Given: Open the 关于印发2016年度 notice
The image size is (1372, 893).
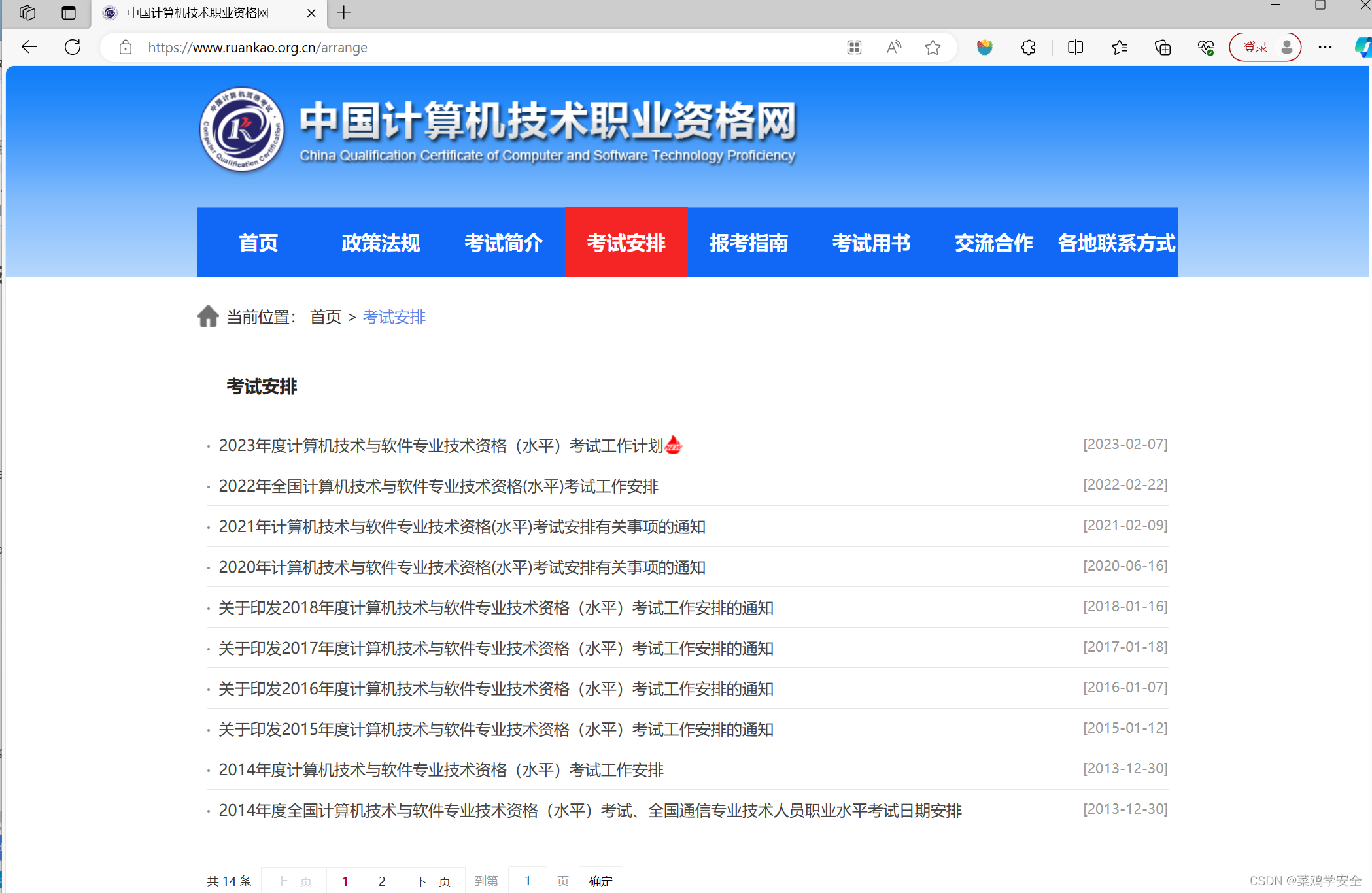Looking at the screenshot, I should pos(496,689).
